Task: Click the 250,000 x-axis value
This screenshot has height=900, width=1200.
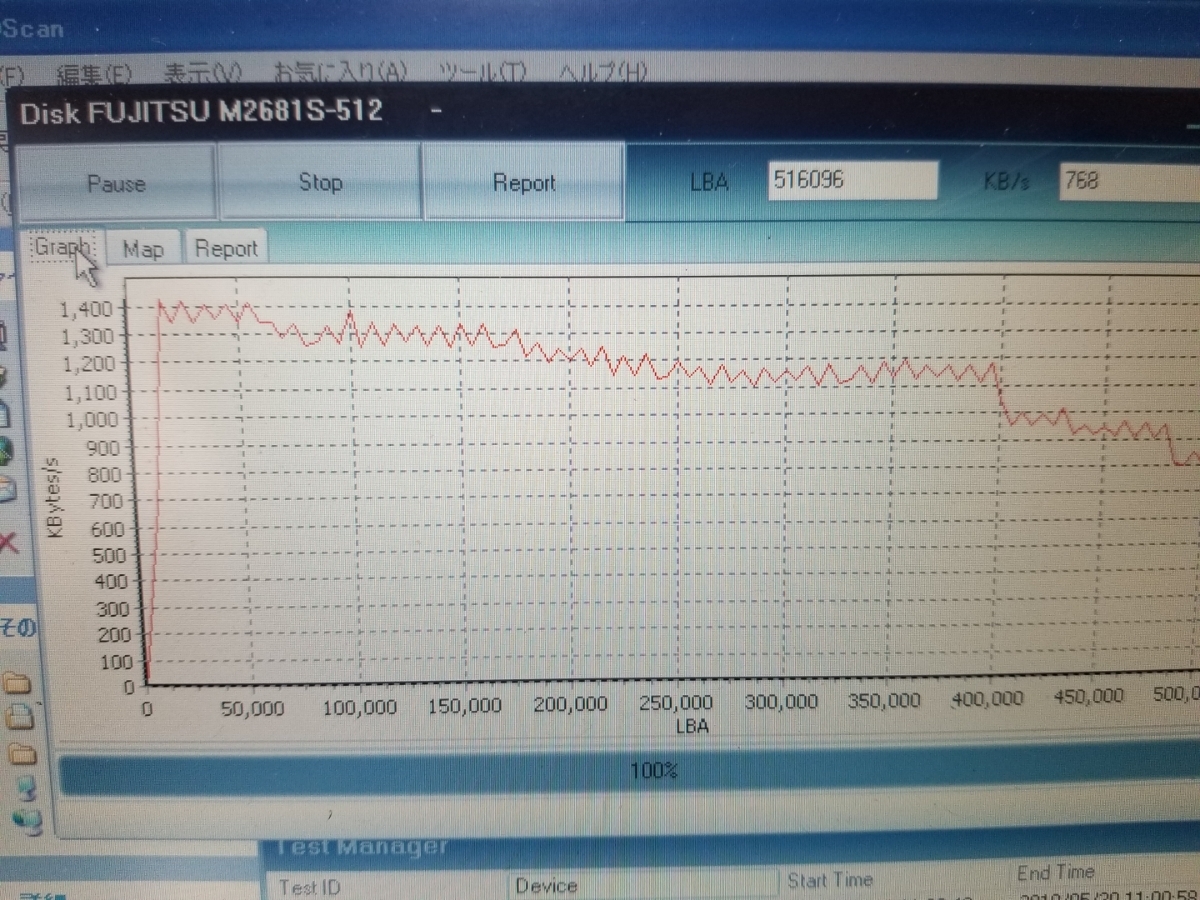Action: tap(676, 704)
